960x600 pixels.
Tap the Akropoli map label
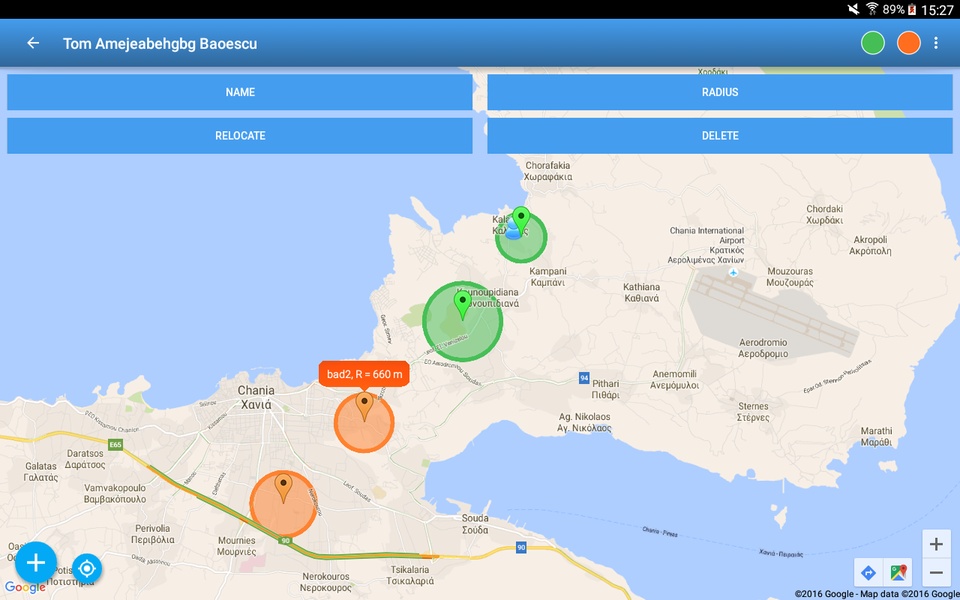[870, 245]
